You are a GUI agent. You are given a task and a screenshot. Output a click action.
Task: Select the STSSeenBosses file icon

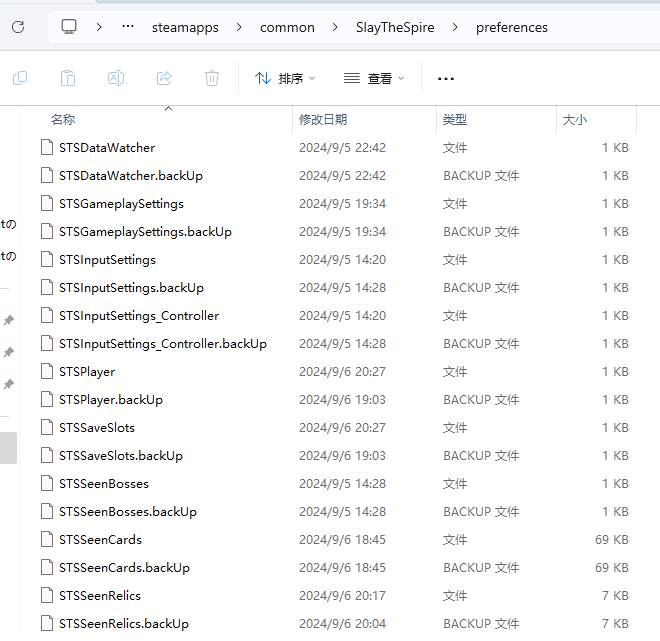pyautogui.click(x=47, y=483)
